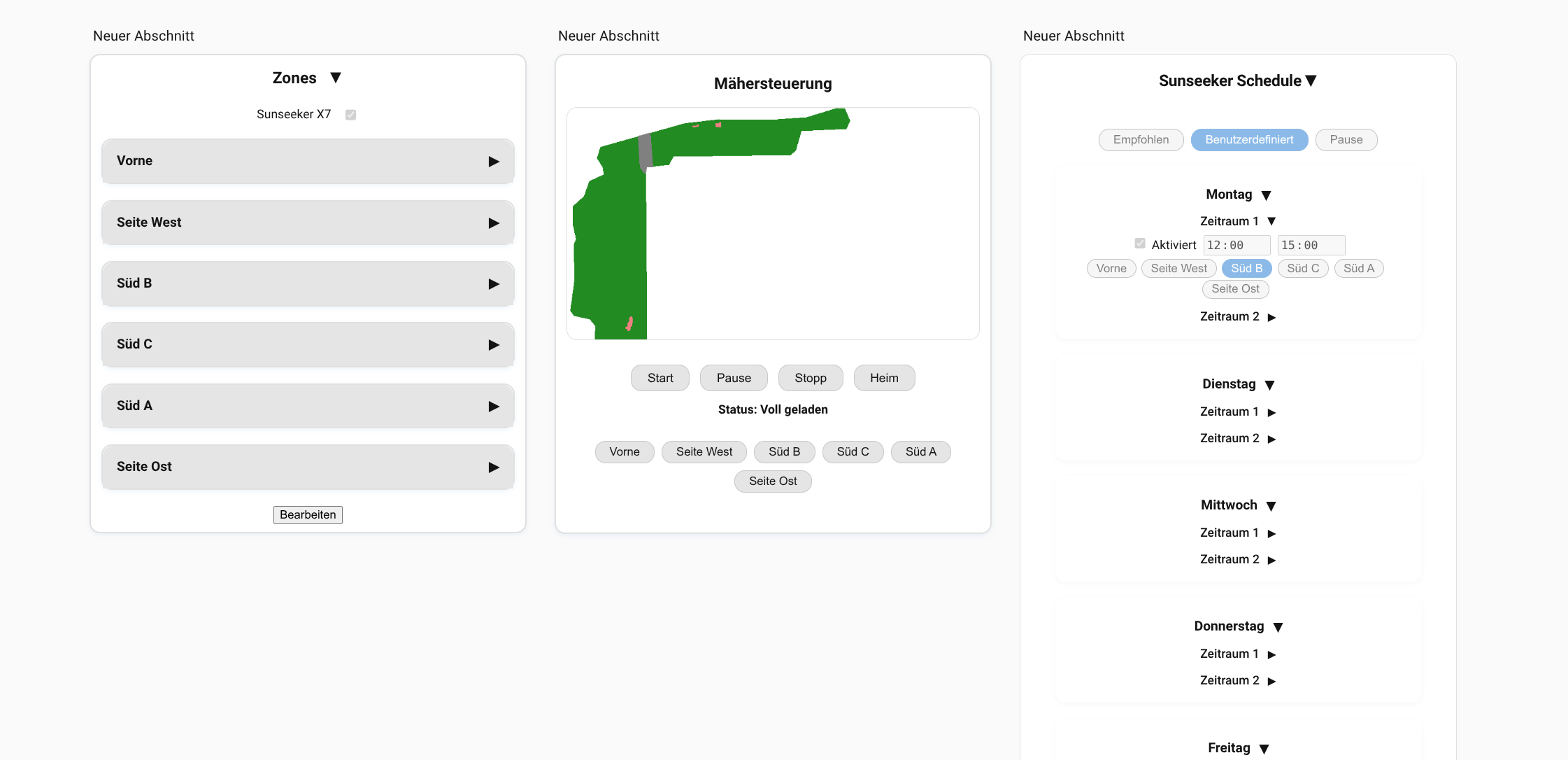
Task: Expand the Süd A zone arrow
Action: point(494,407)
